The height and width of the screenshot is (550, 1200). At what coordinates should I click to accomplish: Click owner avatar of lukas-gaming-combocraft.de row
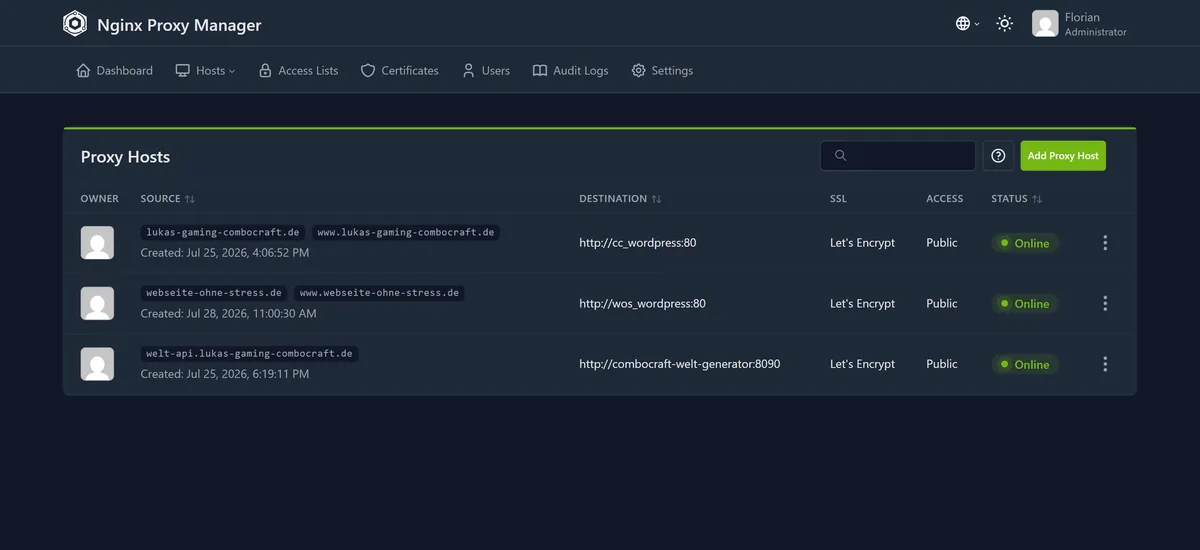coord(97,243)
